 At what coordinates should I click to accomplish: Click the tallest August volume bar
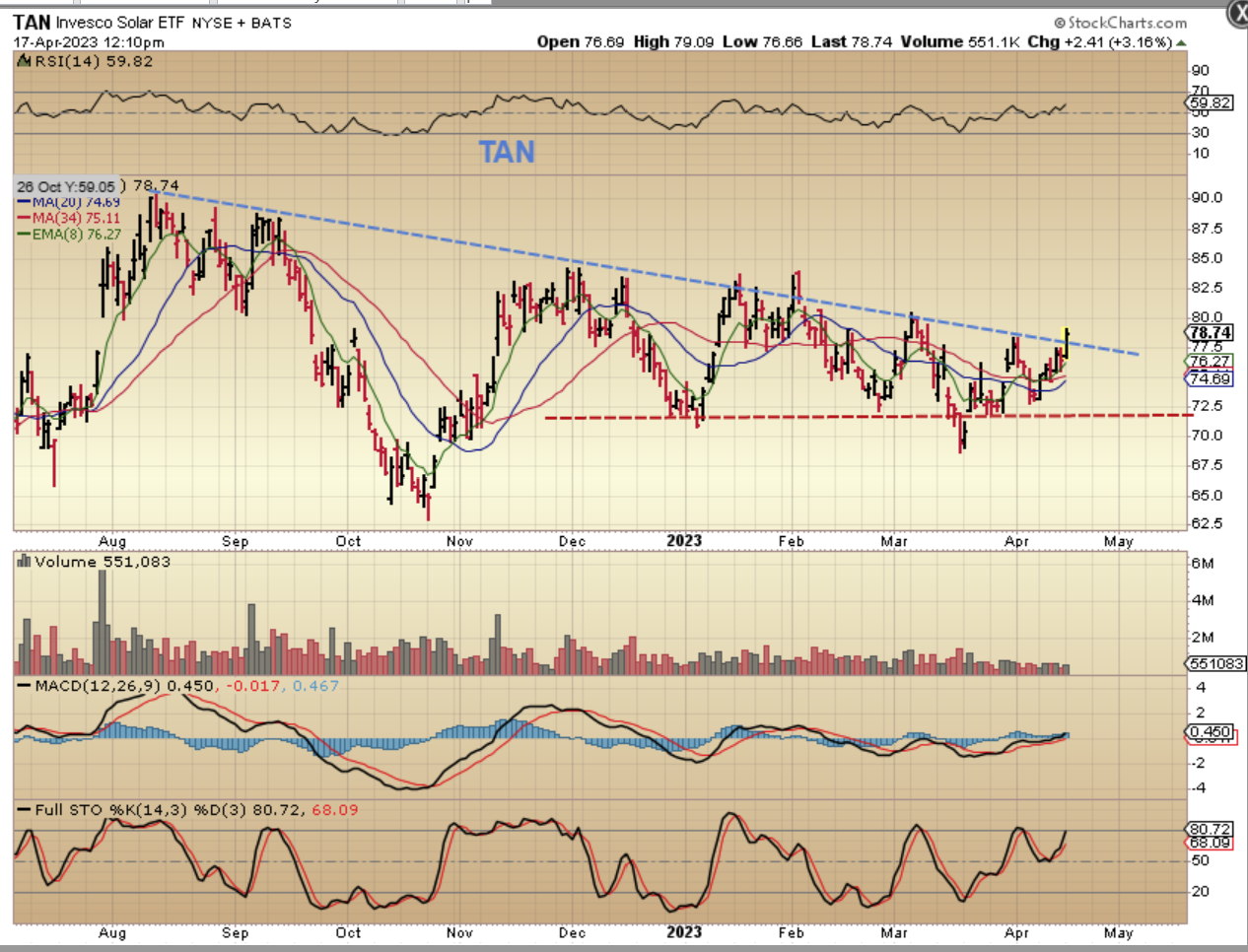pos(103,622)
